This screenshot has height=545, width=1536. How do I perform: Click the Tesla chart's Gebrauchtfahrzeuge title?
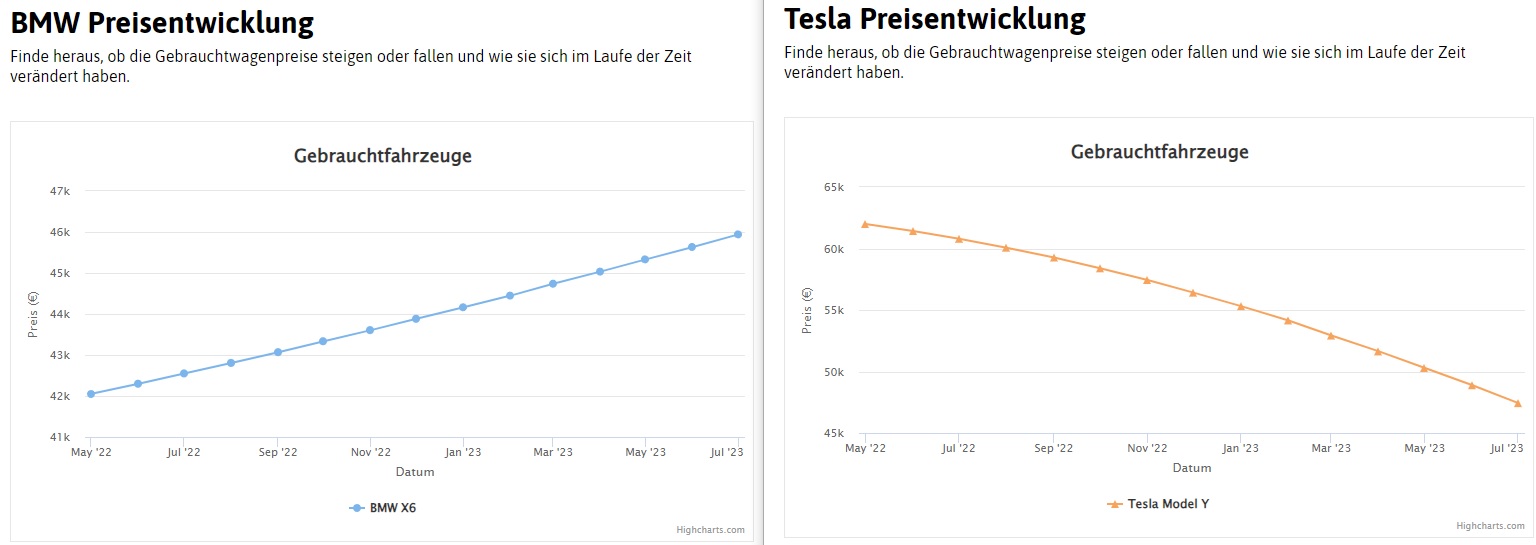[1159, 152]
